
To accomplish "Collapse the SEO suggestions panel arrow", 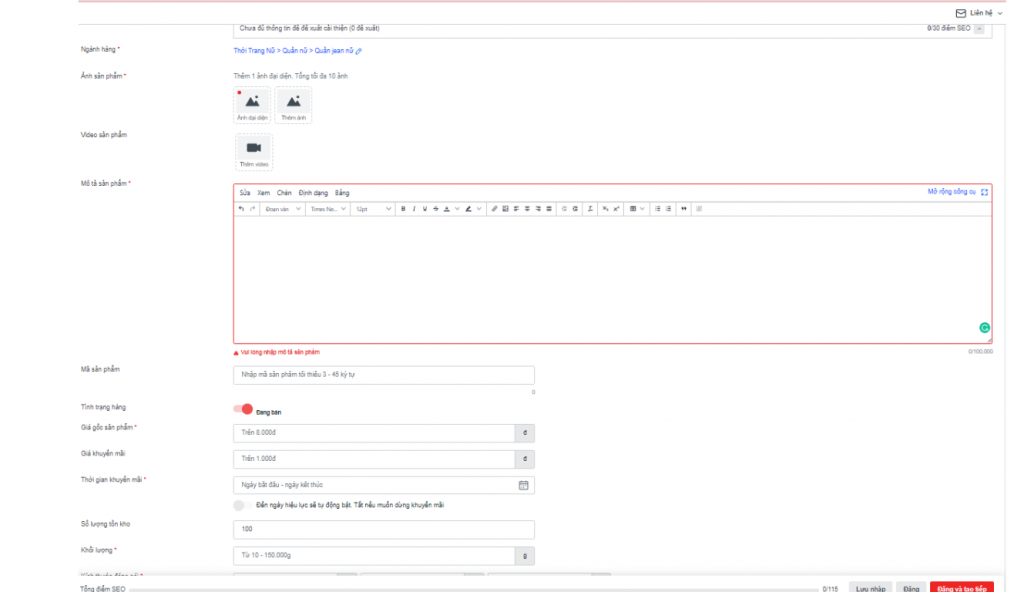I will click(979, 29).
